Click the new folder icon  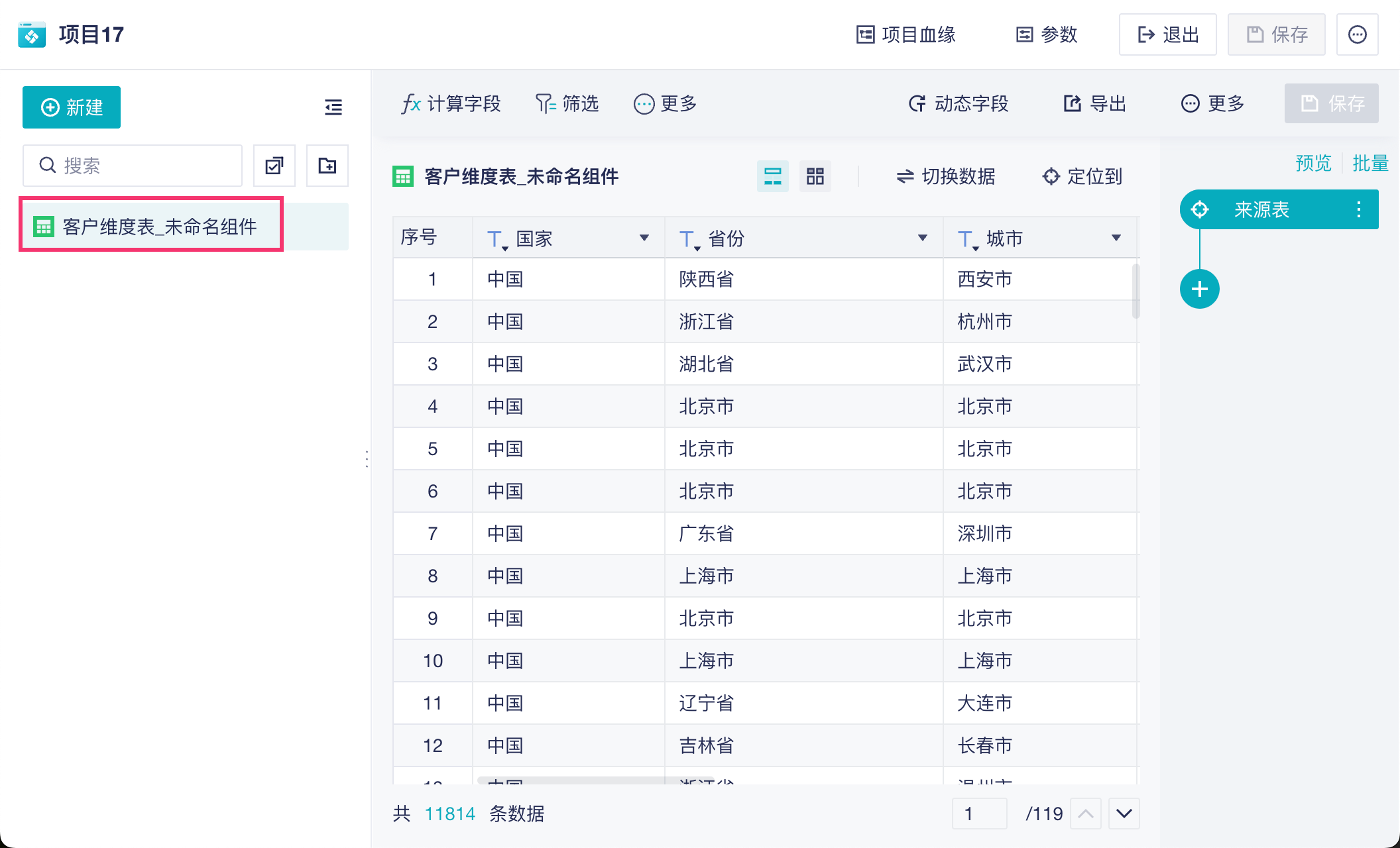327,166
